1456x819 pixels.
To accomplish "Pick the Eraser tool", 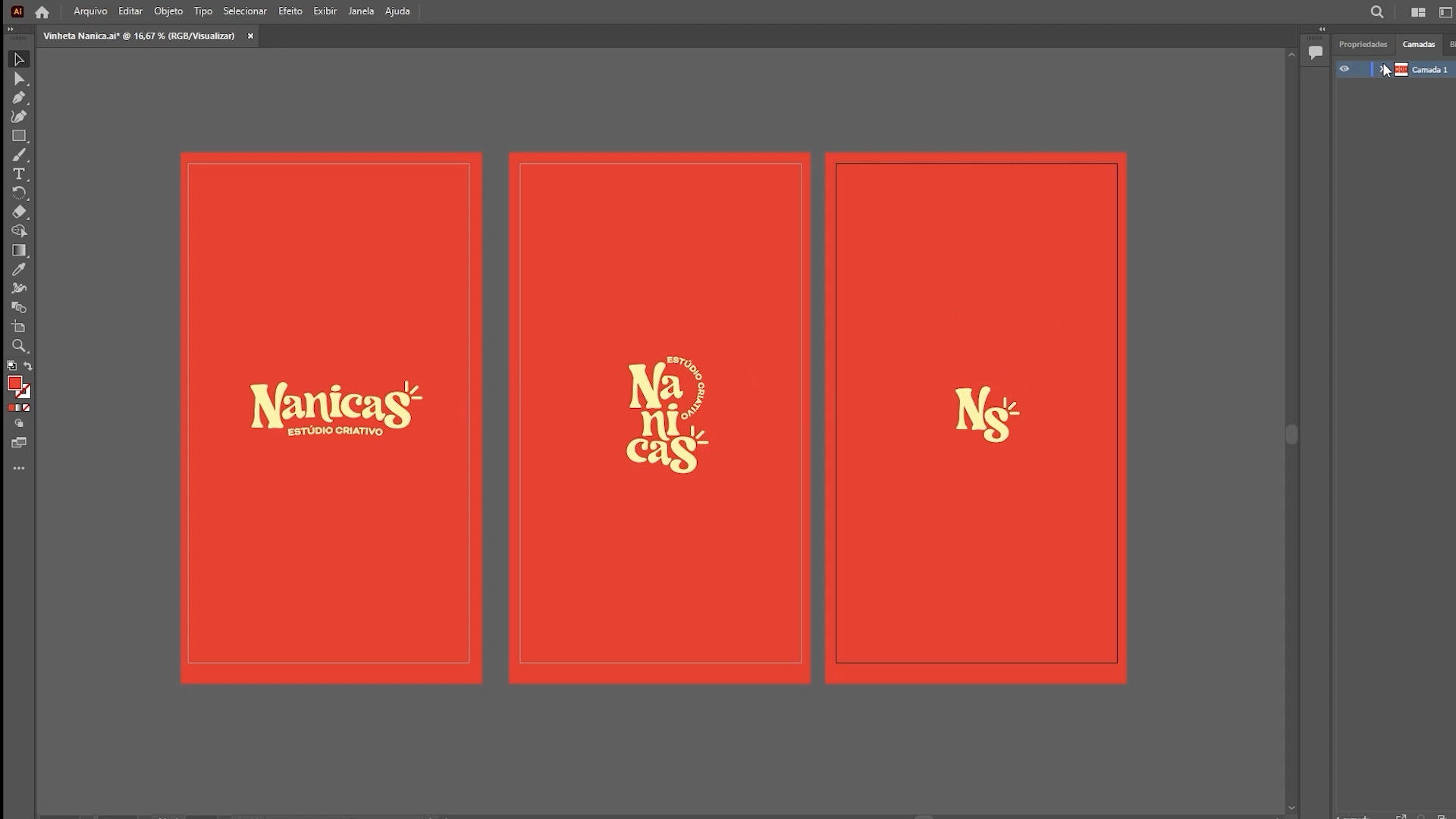I will 19,212.
